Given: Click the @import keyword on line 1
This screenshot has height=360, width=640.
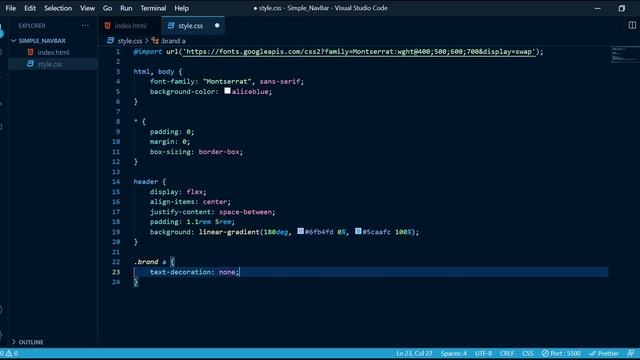Looking at the screenshot, I should (x=148, y=52).
